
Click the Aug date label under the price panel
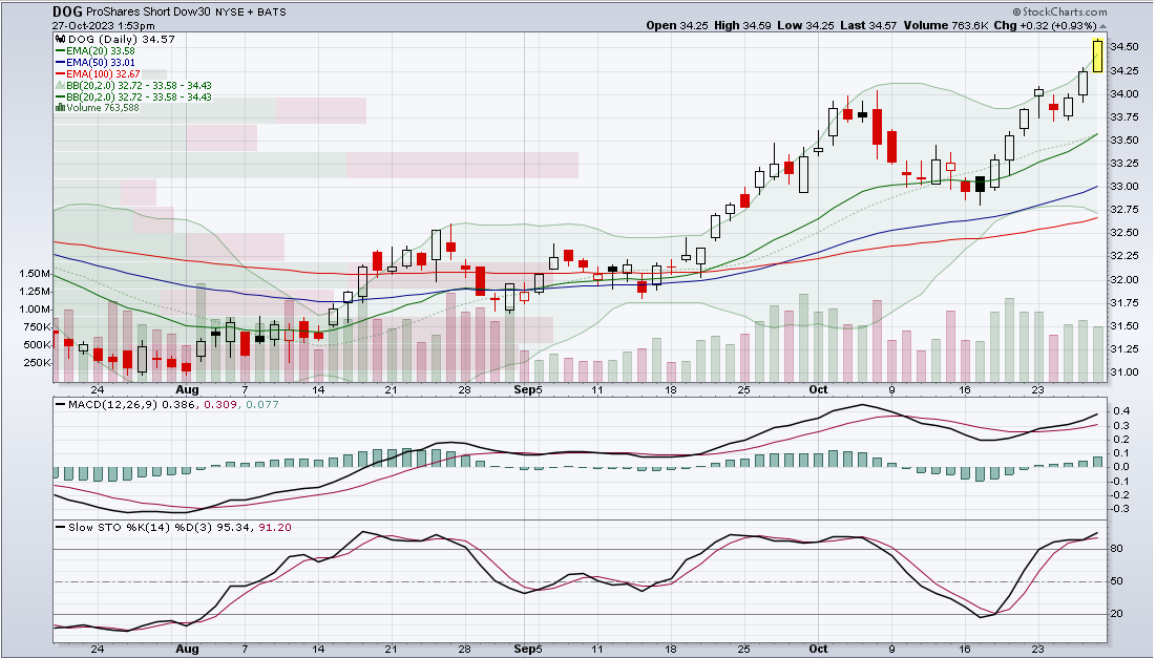pyautogui.click(x=188, y=390)
